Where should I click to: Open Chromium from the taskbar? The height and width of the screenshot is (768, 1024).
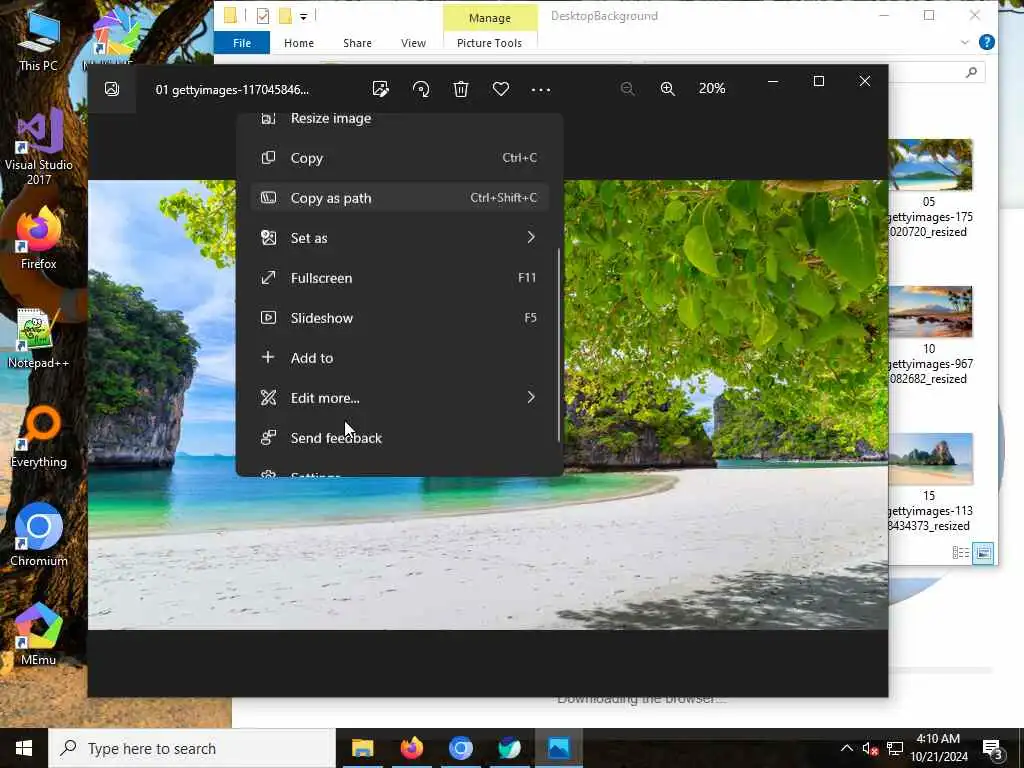pos(460,748)
